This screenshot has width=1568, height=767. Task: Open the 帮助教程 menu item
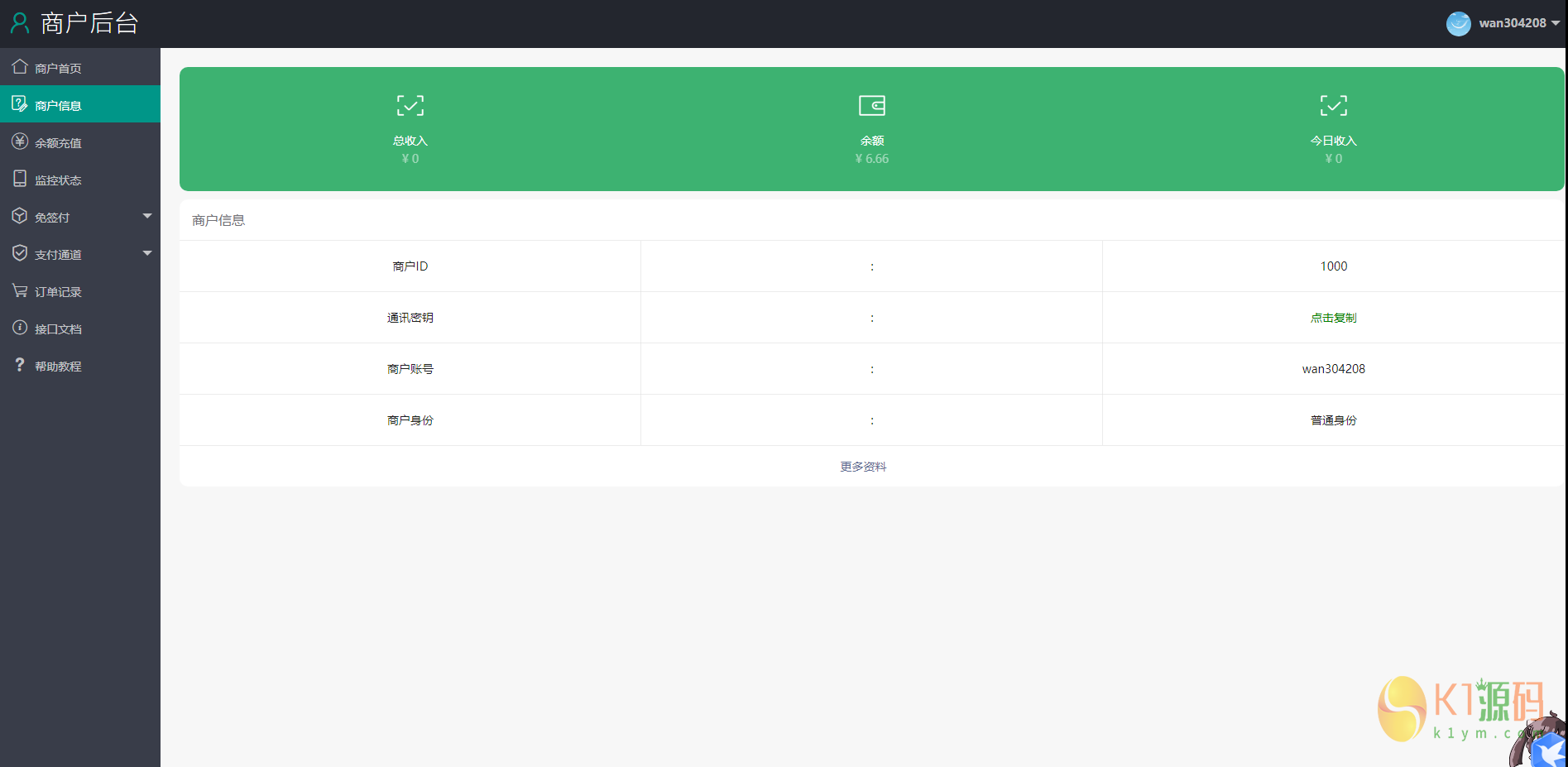pyautogui.click(x=80, y=365)
